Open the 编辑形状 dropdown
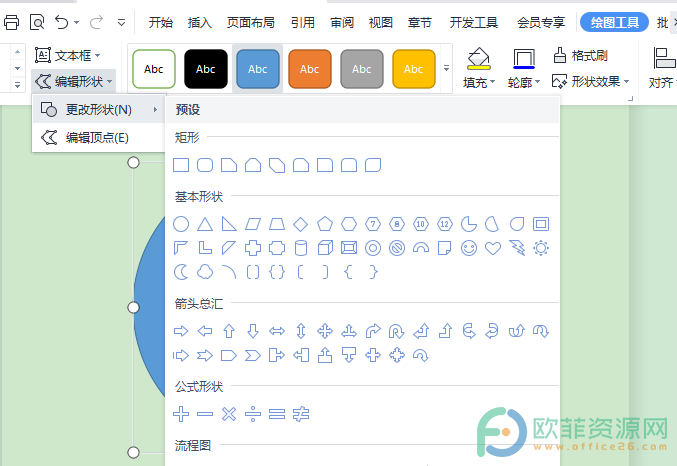Screen dimensions: 677x466 pos(73,81)
